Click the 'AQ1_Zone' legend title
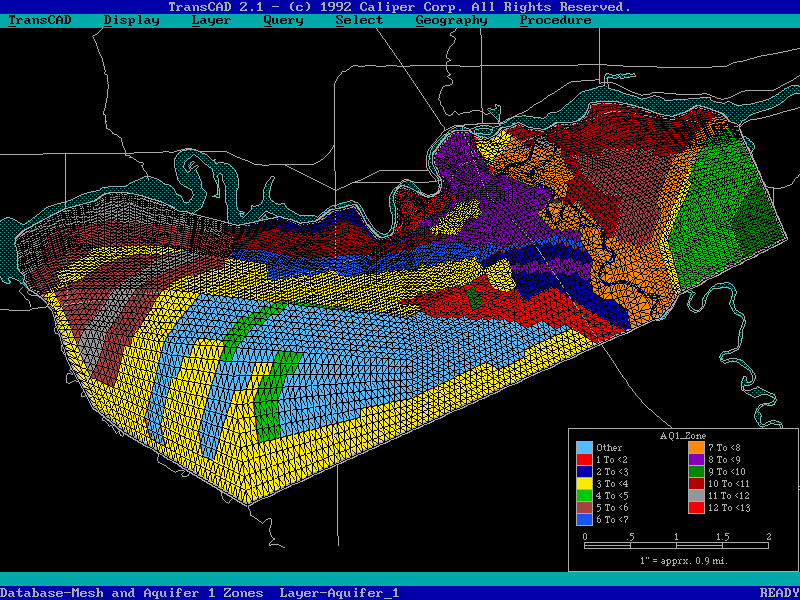Image resolution: width=800 pixels, height=600 pixels. tap(683, 436)
